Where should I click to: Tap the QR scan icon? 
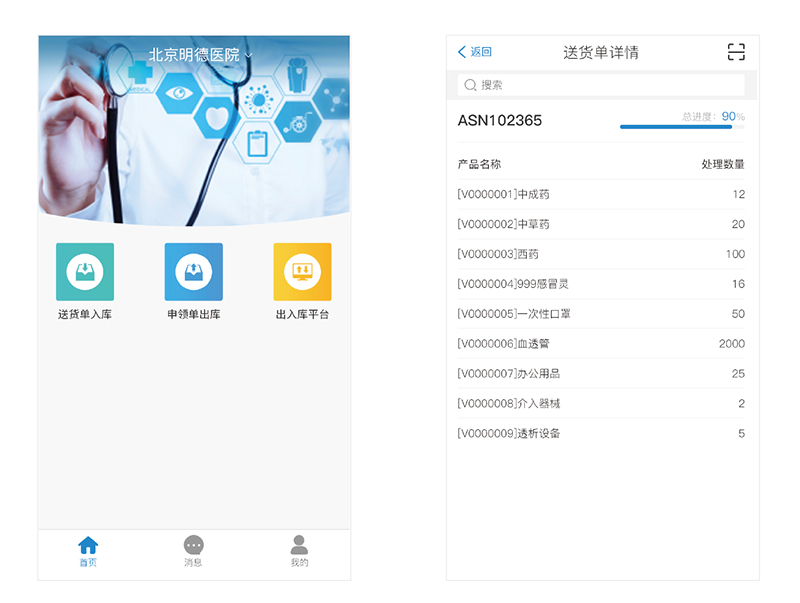pyautogui.click(x=736, y=52)
